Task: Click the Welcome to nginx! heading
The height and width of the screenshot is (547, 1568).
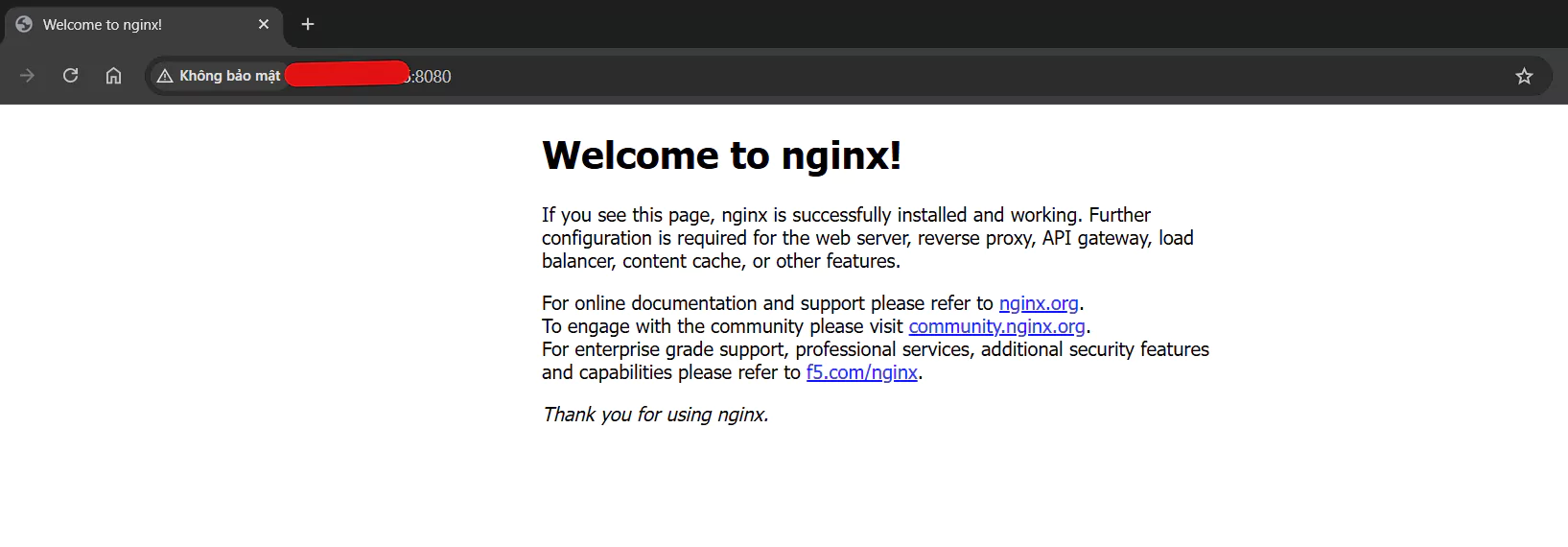Action: (x=721, y=155)
